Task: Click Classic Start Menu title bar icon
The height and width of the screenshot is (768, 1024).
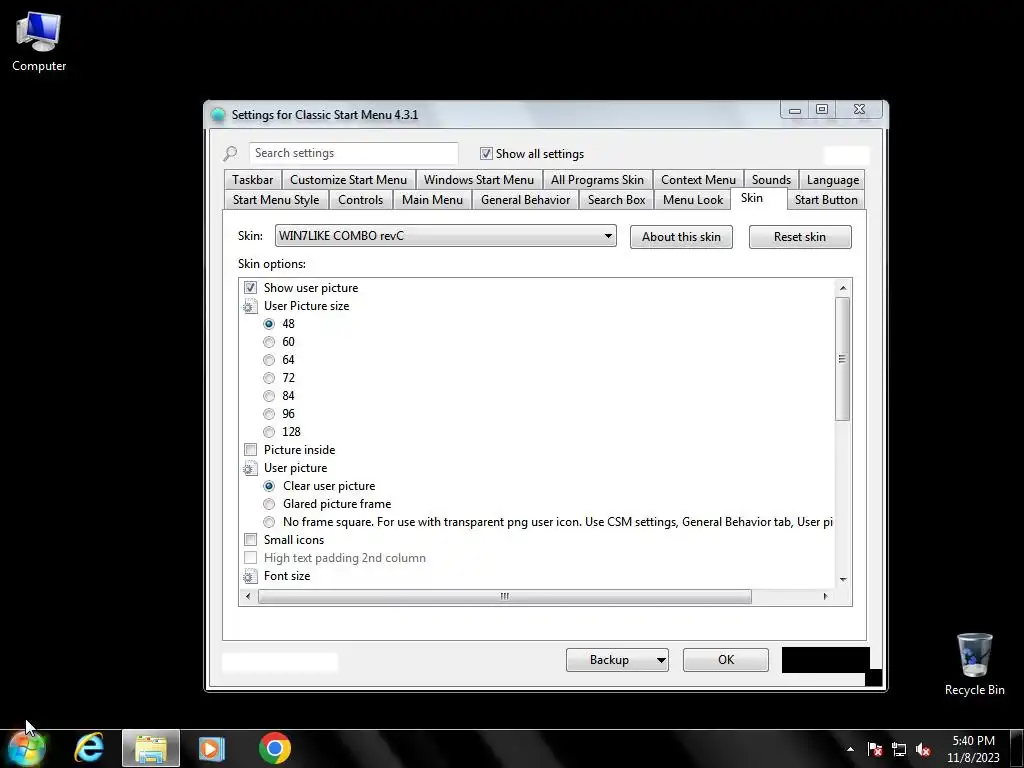Action: (x=218, y=115)
